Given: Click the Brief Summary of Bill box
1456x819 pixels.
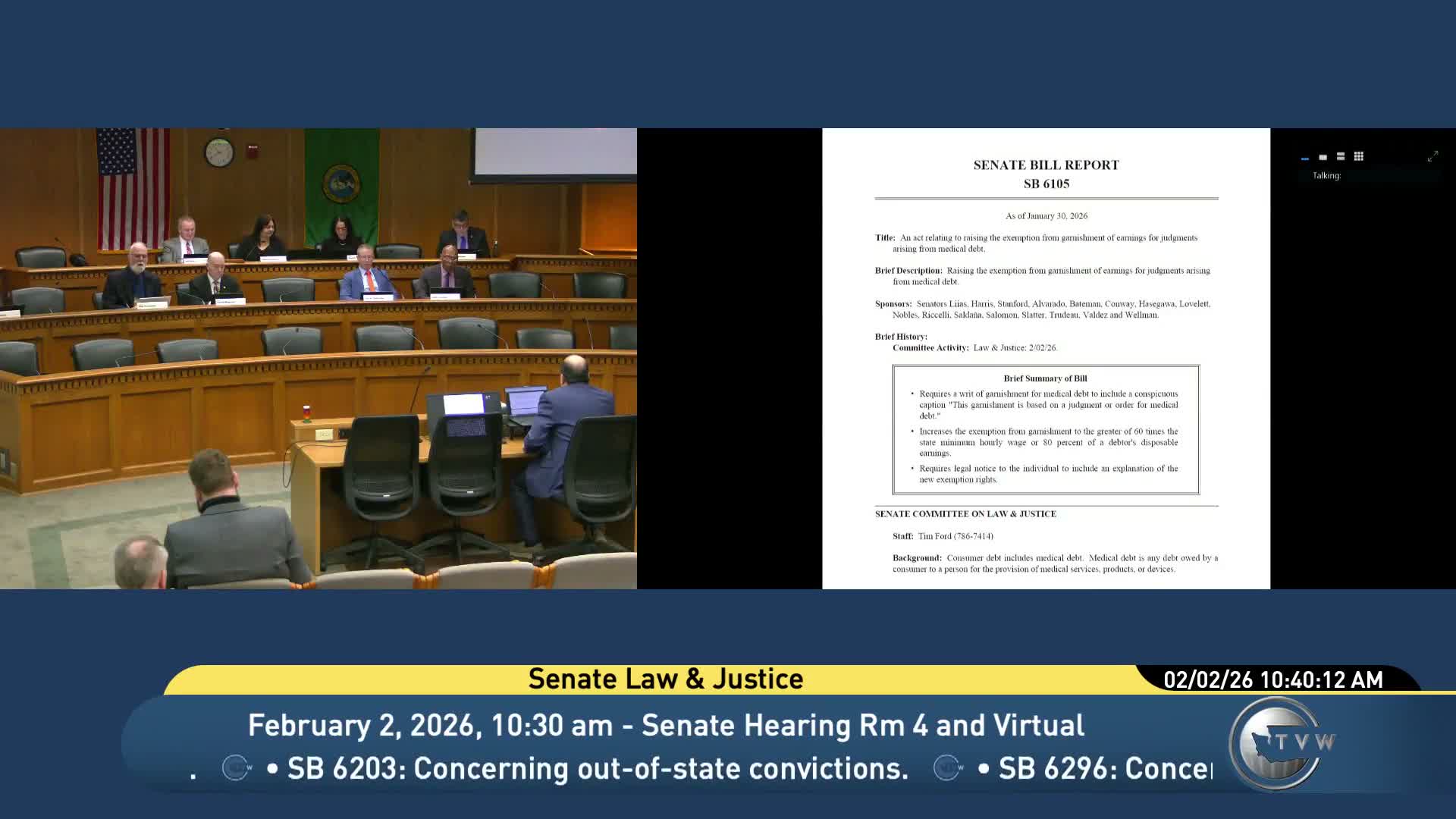Looking at the screenshot, I should pos(1046,430).
